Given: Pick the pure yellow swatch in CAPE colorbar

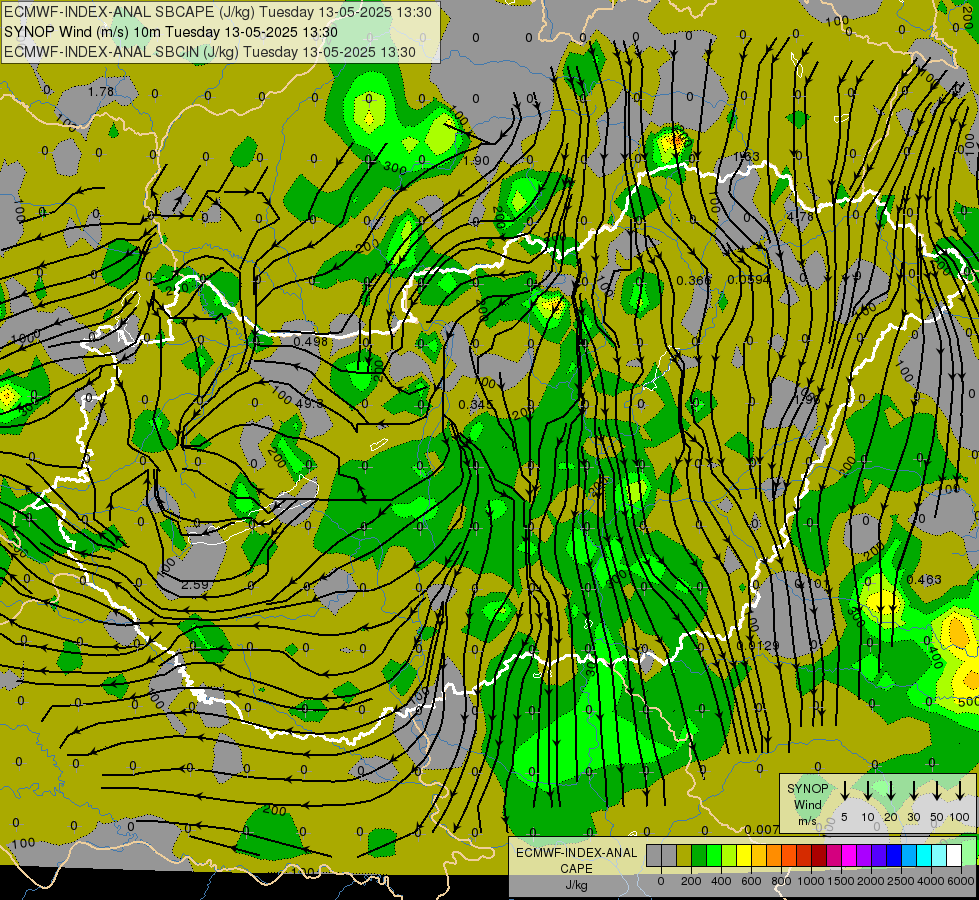Looking at the screenshot, I should 744,855.
